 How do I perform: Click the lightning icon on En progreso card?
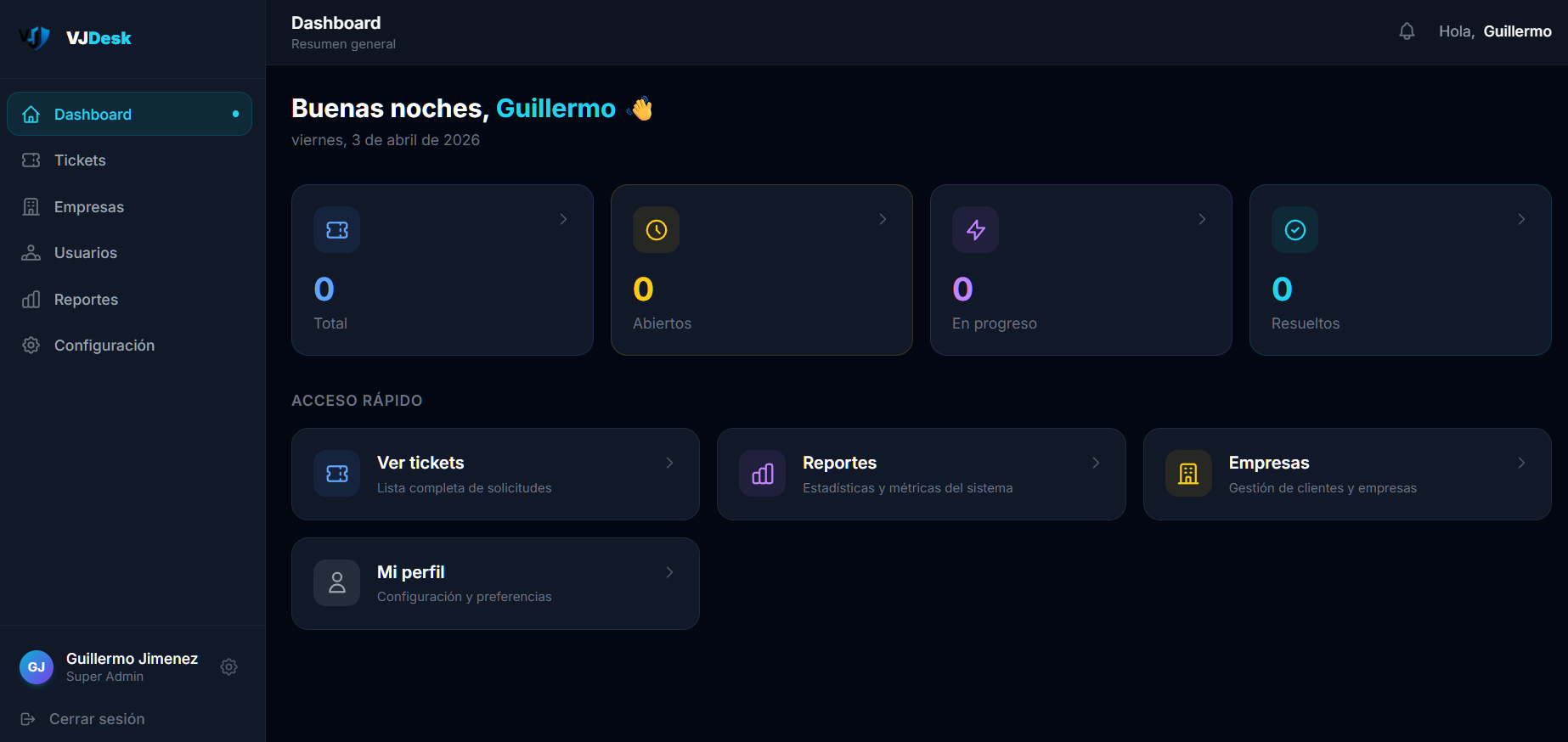click(975, 229)
